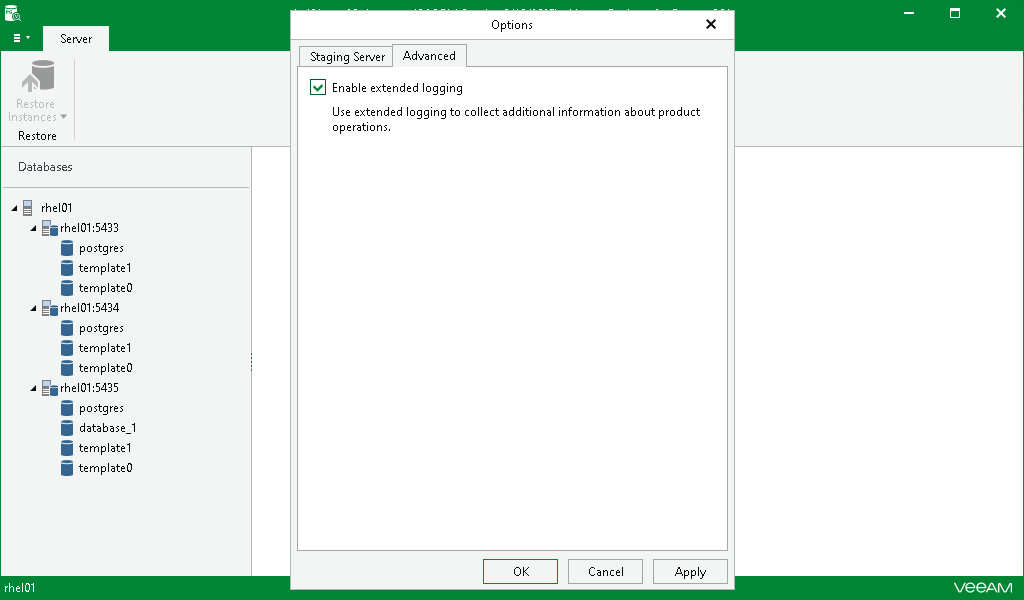Image resolution: width=1024 pixels, height=600 pixels.
Task: Open the hamburger menu icon
Action: coord(15,38)
